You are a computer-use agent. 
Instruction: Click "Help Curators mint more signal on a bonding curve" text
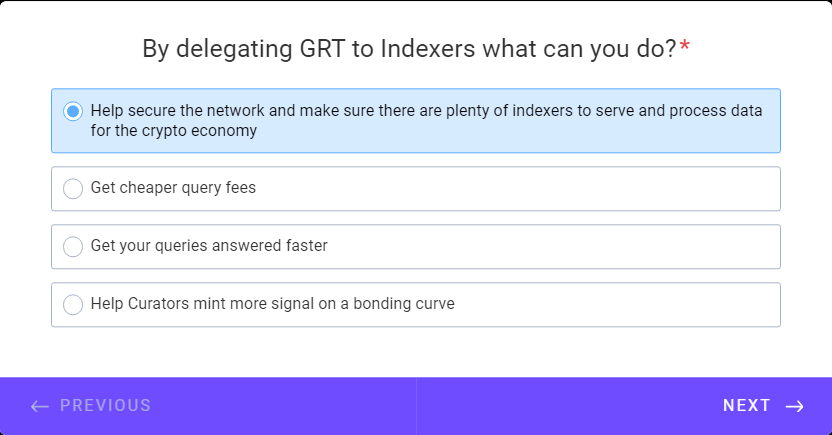[273, 303]
